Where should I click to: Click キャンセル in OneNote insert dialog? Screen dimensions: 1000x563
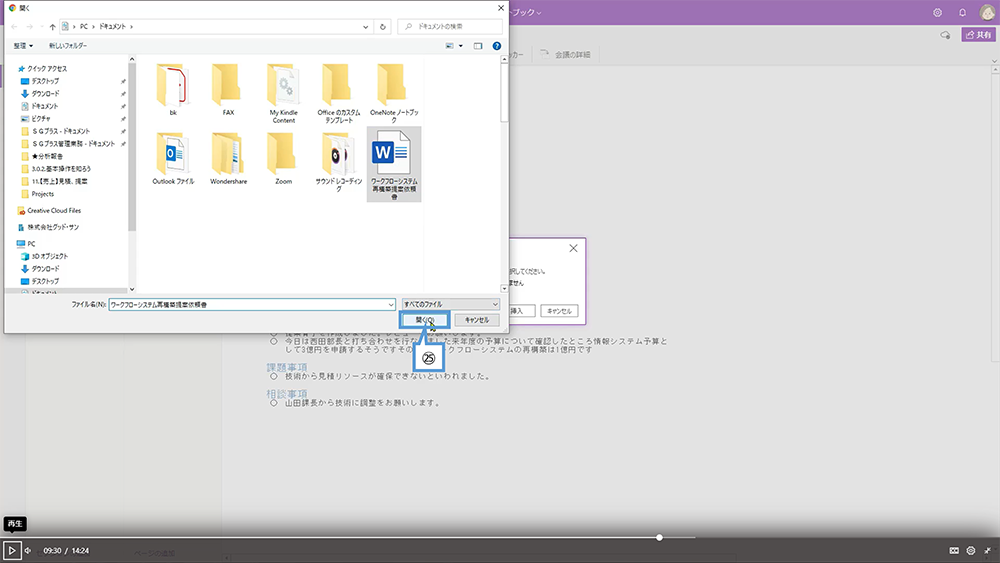pos(559,311)
